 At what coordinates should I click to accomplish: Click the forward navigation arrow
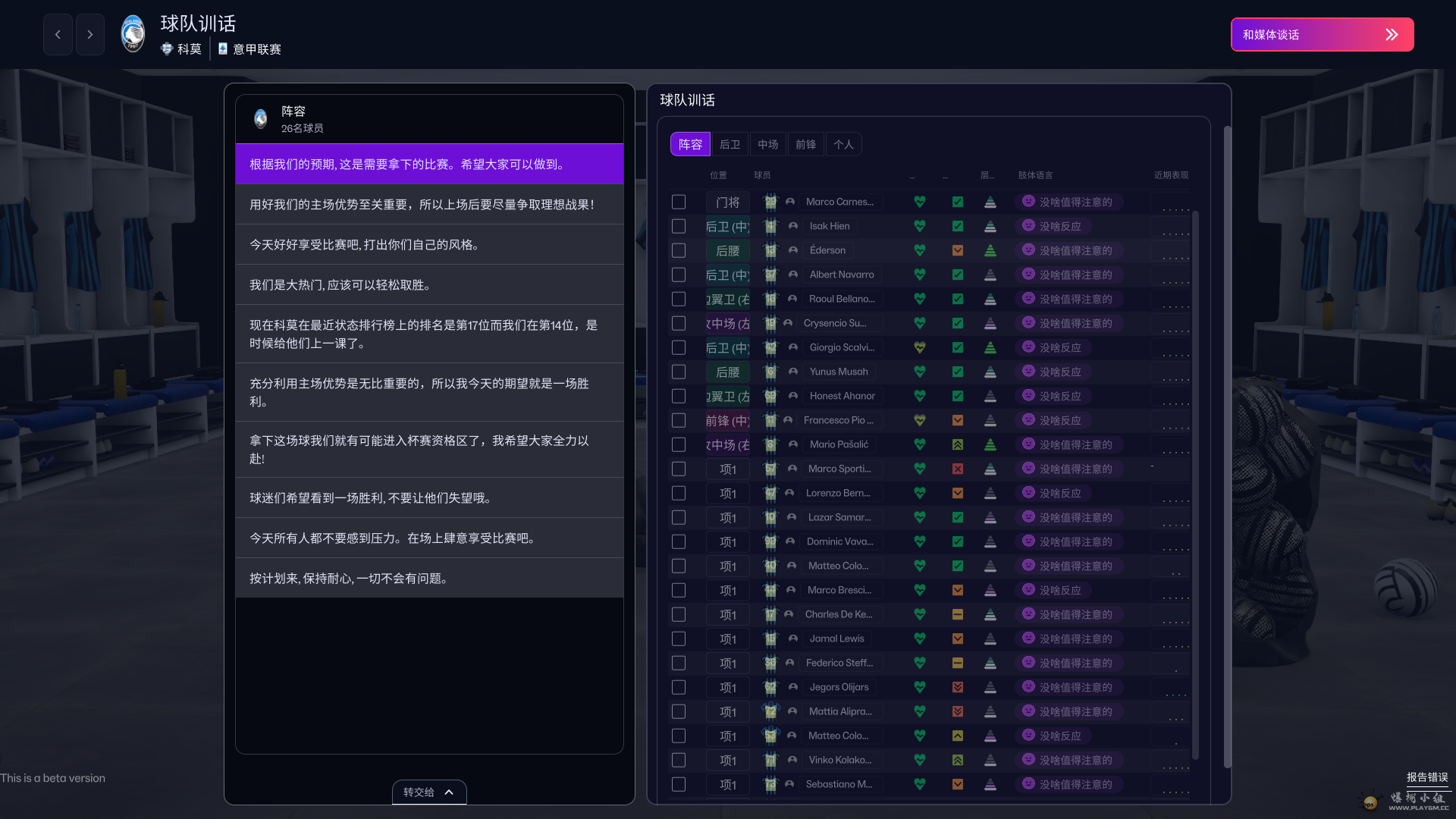point(90,34)
